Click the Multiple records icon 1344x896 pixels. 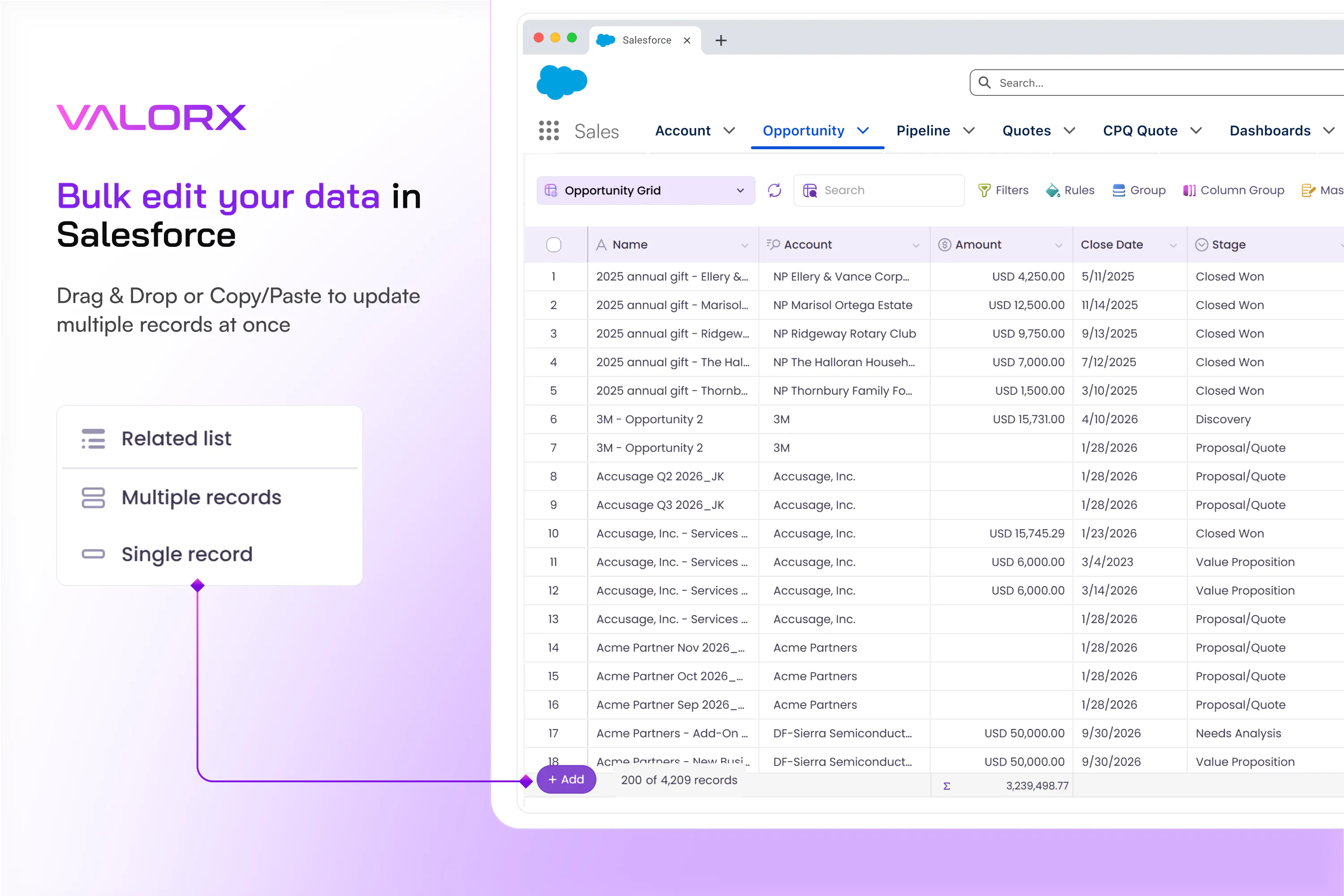click(93, 498)
